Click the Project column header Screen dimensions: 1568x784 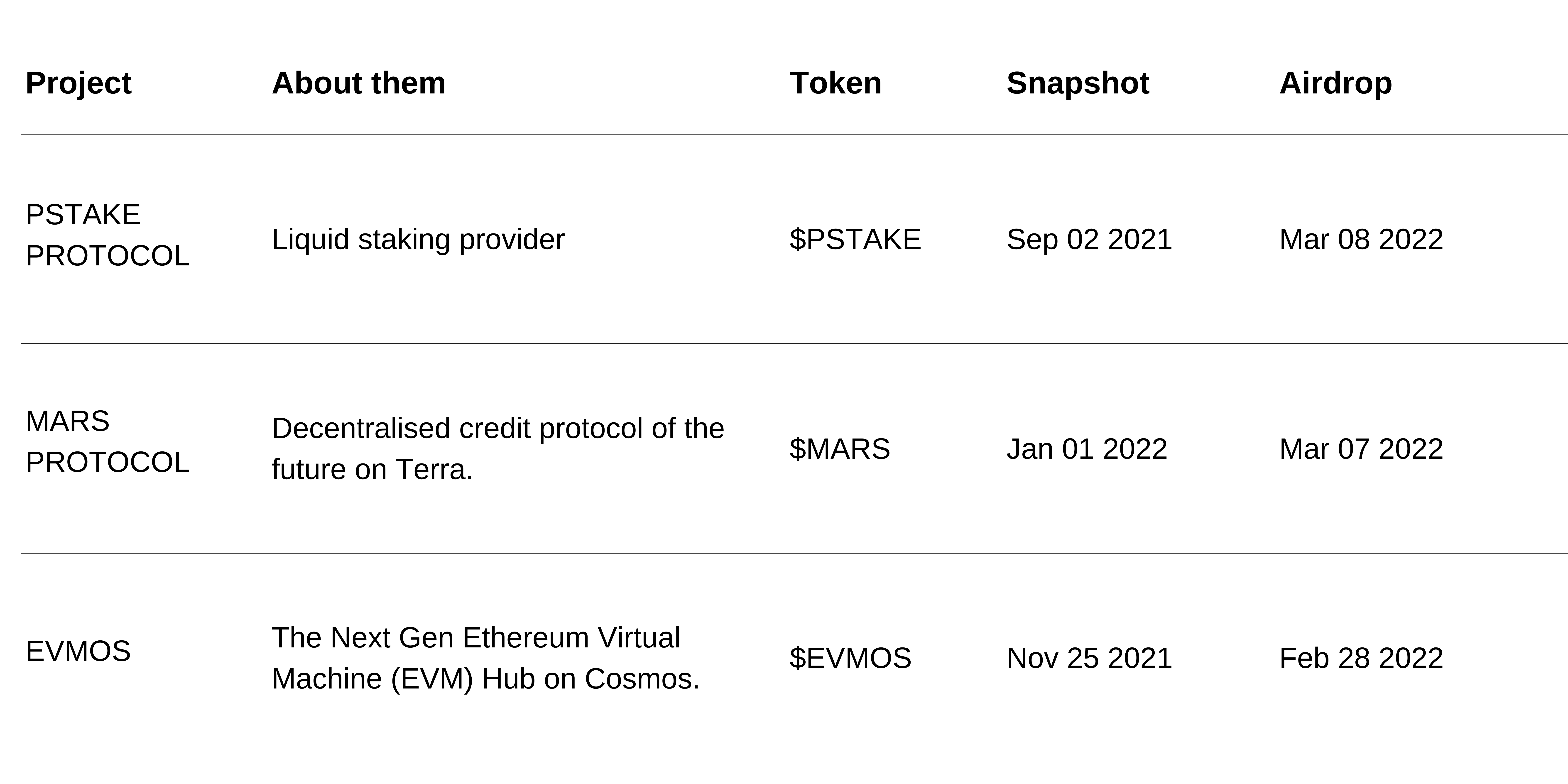(x=78, y=83)
